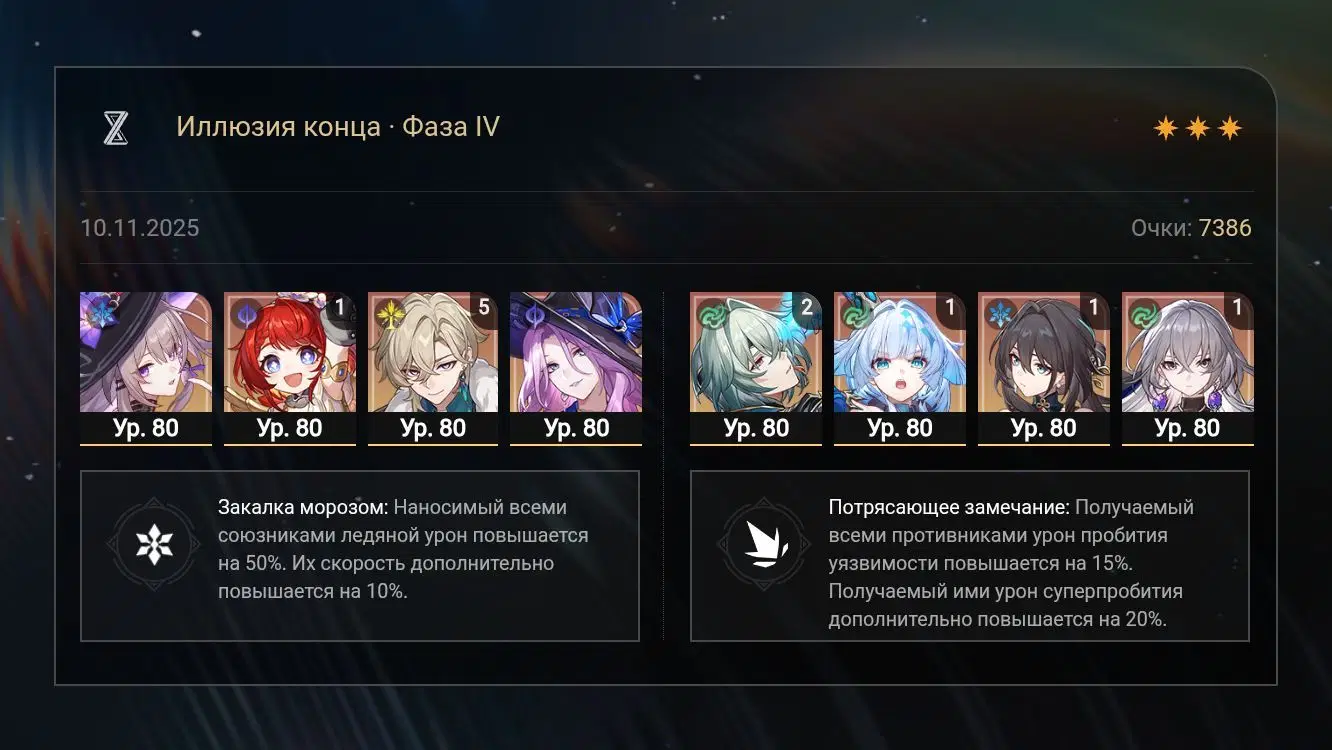The height and width of the screenshot is (750, 1332).
Task: Click the date 10.11.2025
Action: 140,228
